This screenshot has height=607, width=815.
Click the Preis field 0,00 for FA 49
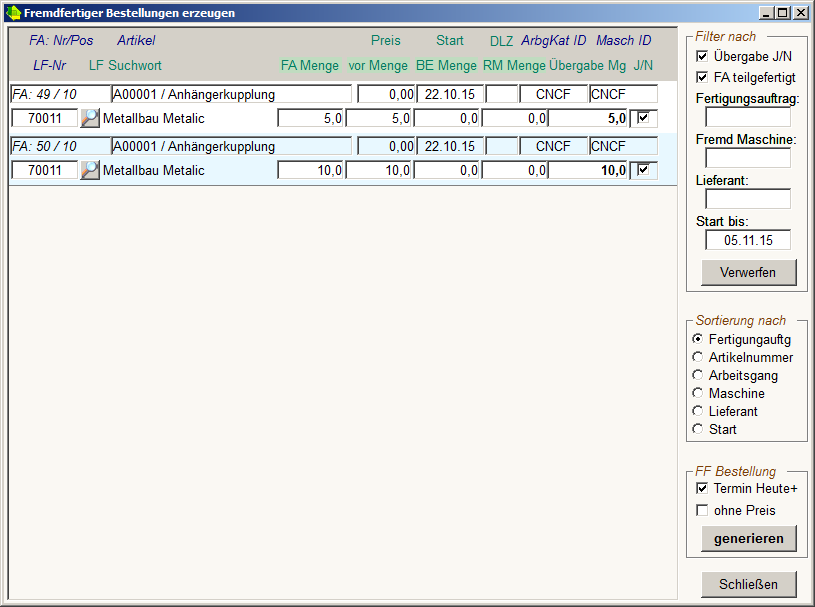click(x=386, y=94)
